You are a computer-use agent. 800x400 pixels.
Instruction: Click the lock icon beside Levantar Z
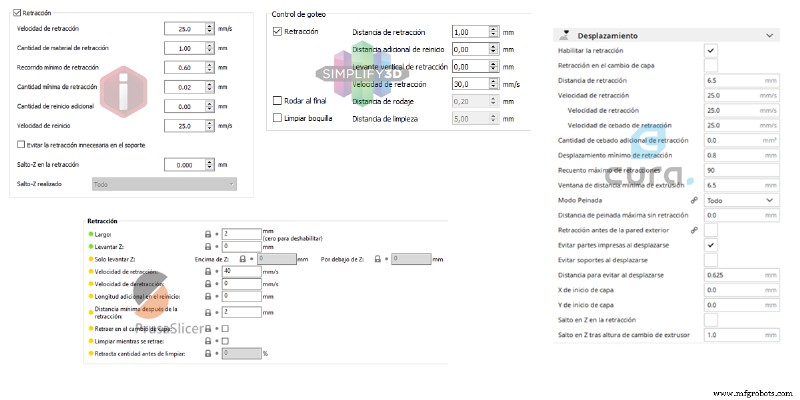pyautogui.click(x=208, y=246)
